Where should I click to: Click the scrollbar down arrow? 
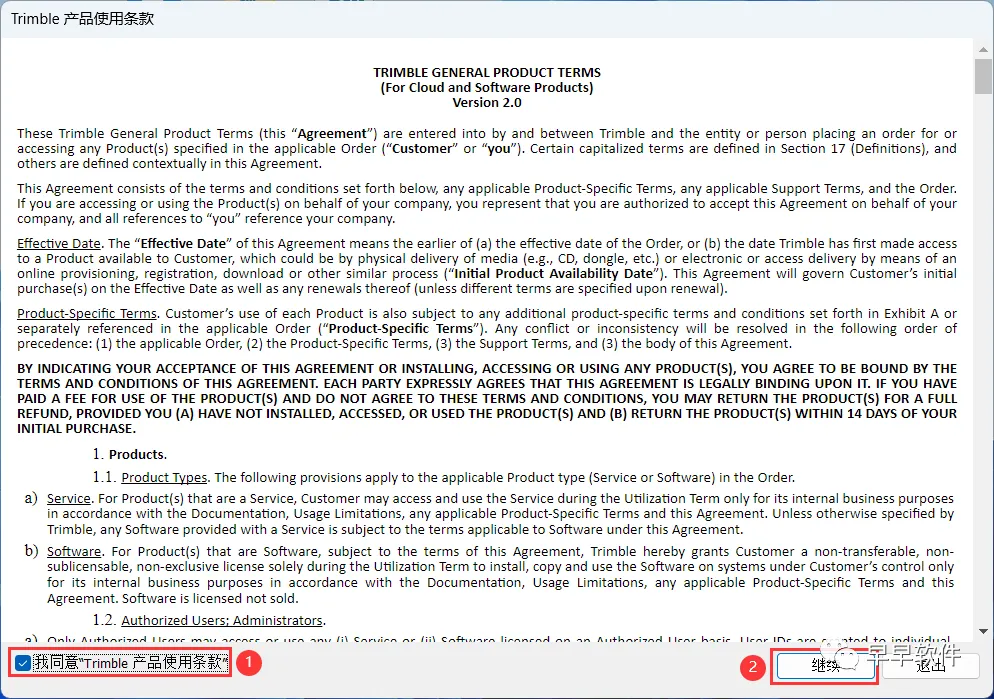pyautogui.click(x=983, y=631)
